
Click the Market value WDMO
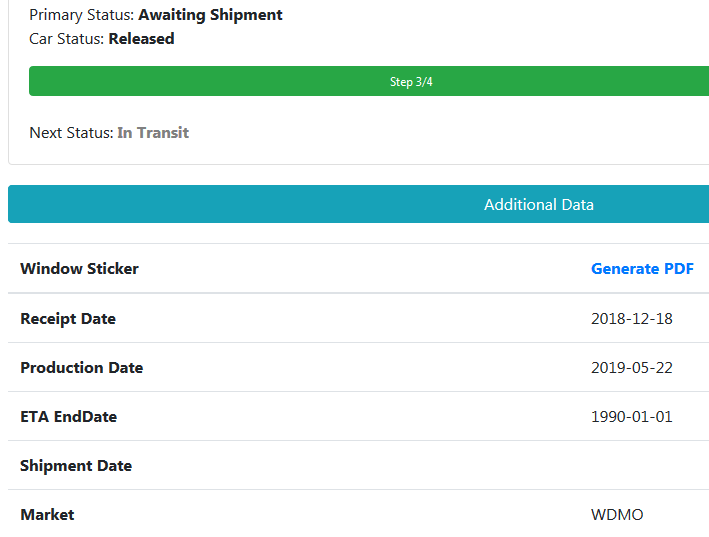[x=617, y=514]
